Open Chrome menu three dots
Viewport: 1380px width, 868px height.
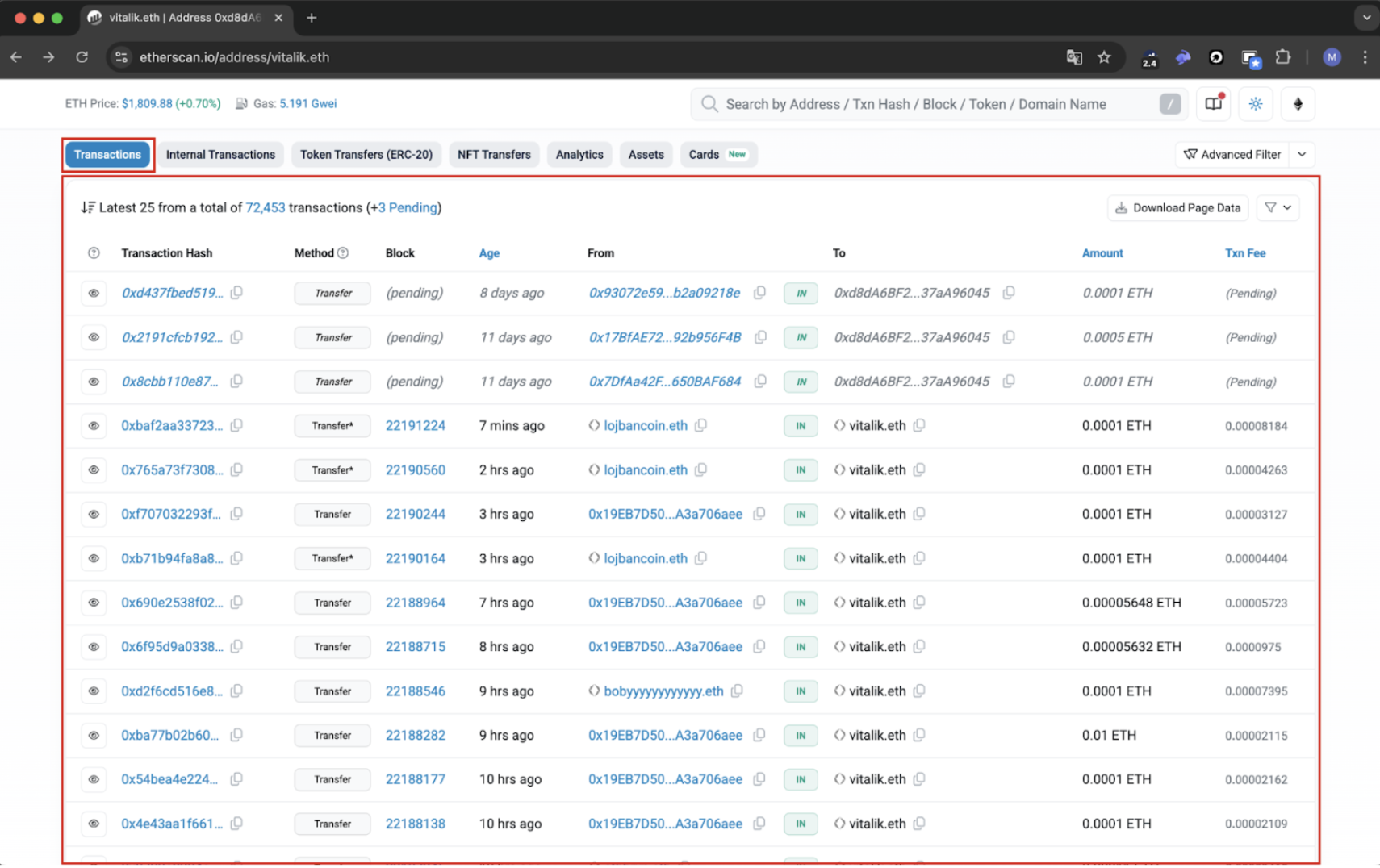(x=1365, y=57)
